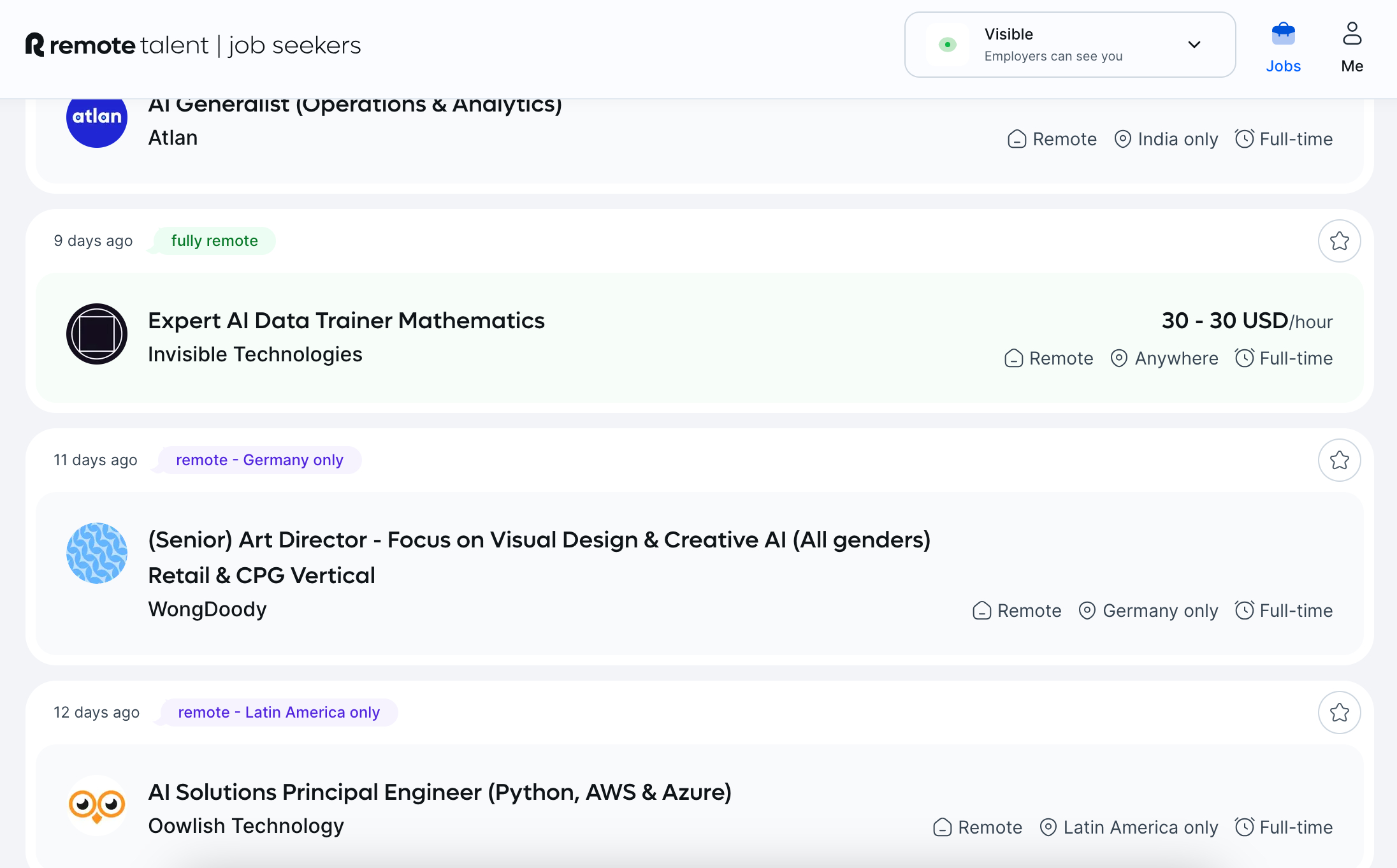This screenshot has height=868, width=1397.
Task: Click the Atlan company name
Action: 173,138
